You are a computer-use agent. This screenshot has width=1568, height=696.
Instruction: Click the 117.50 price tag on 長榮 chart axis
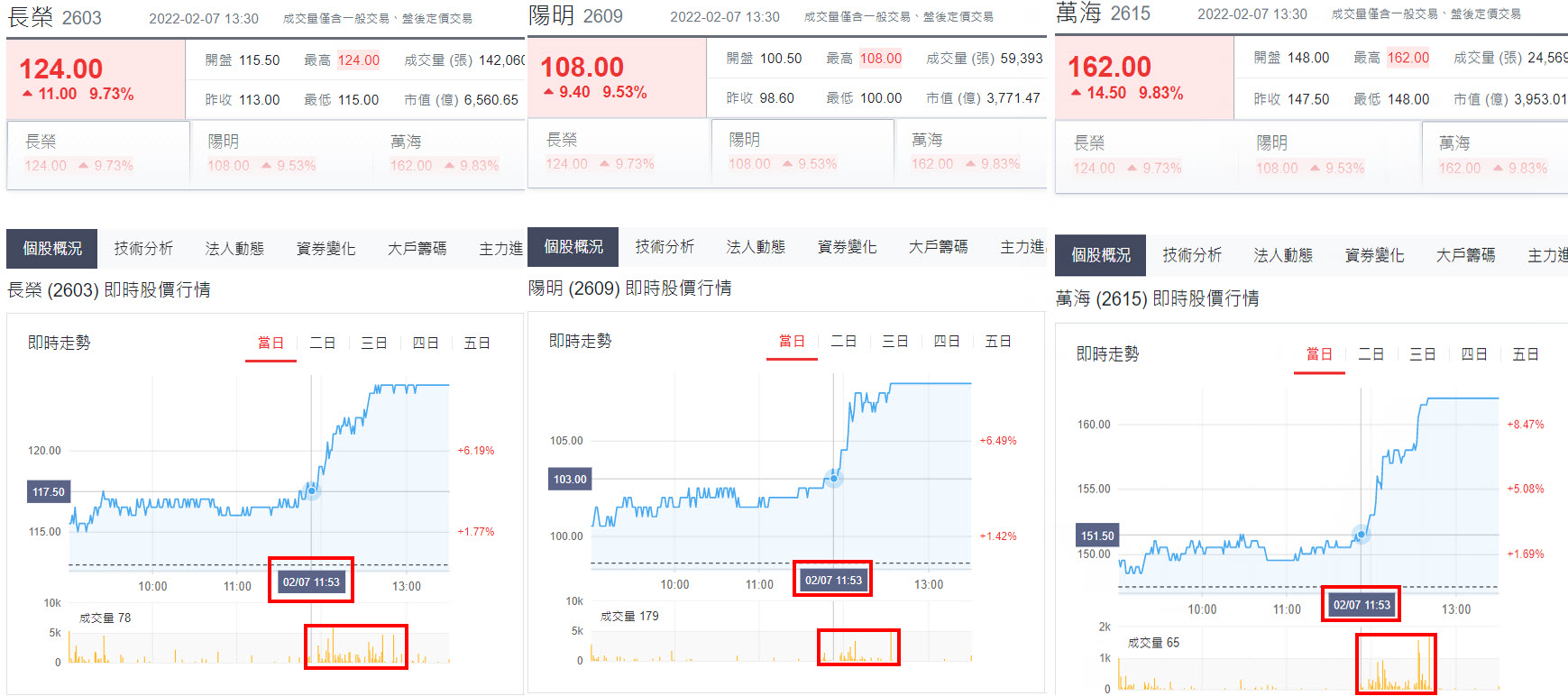(x=49, y=492)
